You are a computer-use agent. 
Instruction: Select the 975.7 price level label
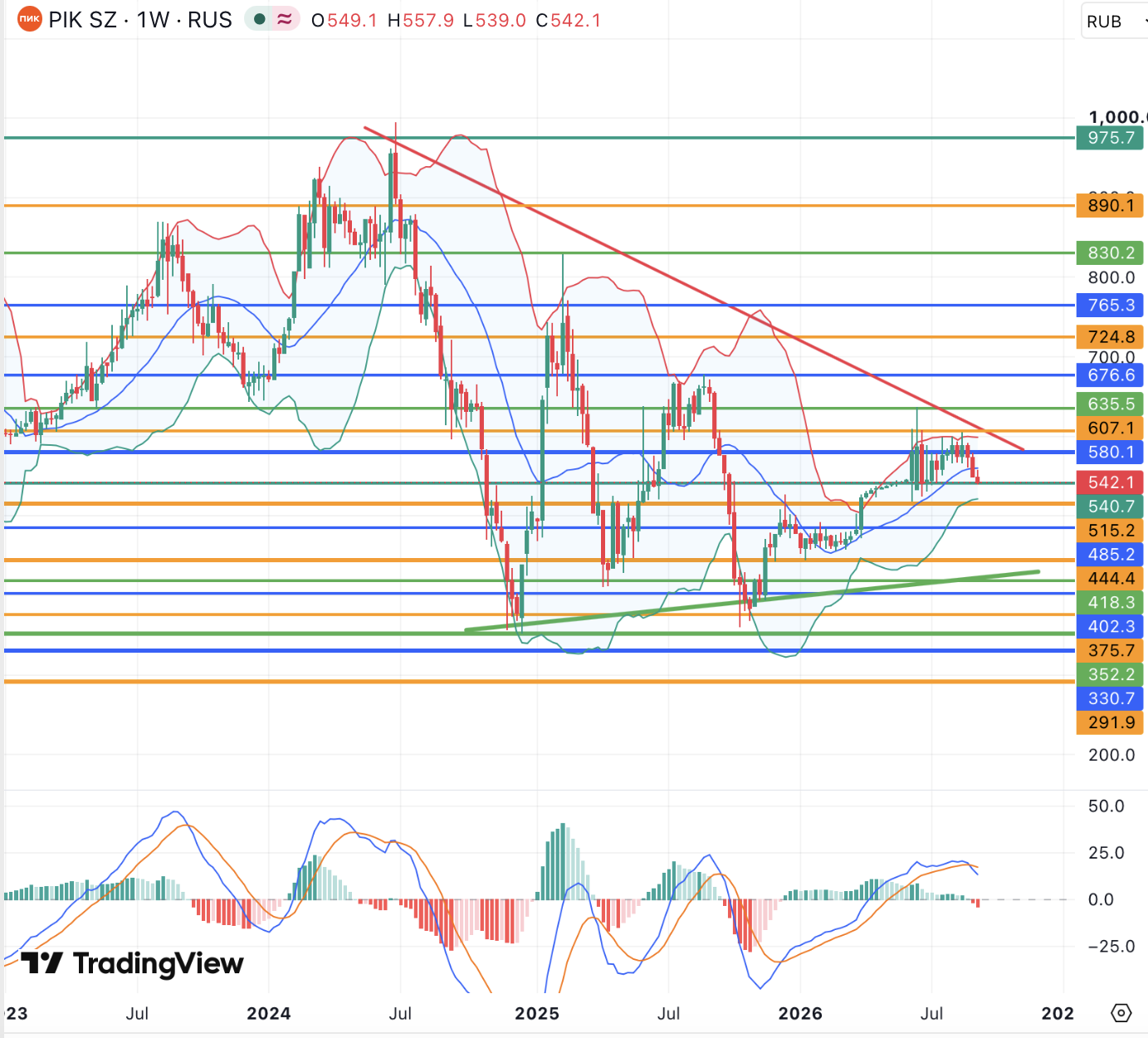click(1110, 138)
